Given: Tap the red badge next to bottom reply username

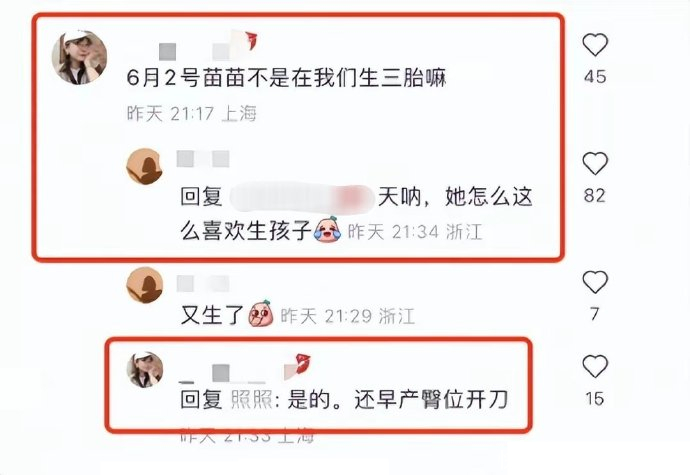Looking at the screenshot, I should tap(300, 365).
